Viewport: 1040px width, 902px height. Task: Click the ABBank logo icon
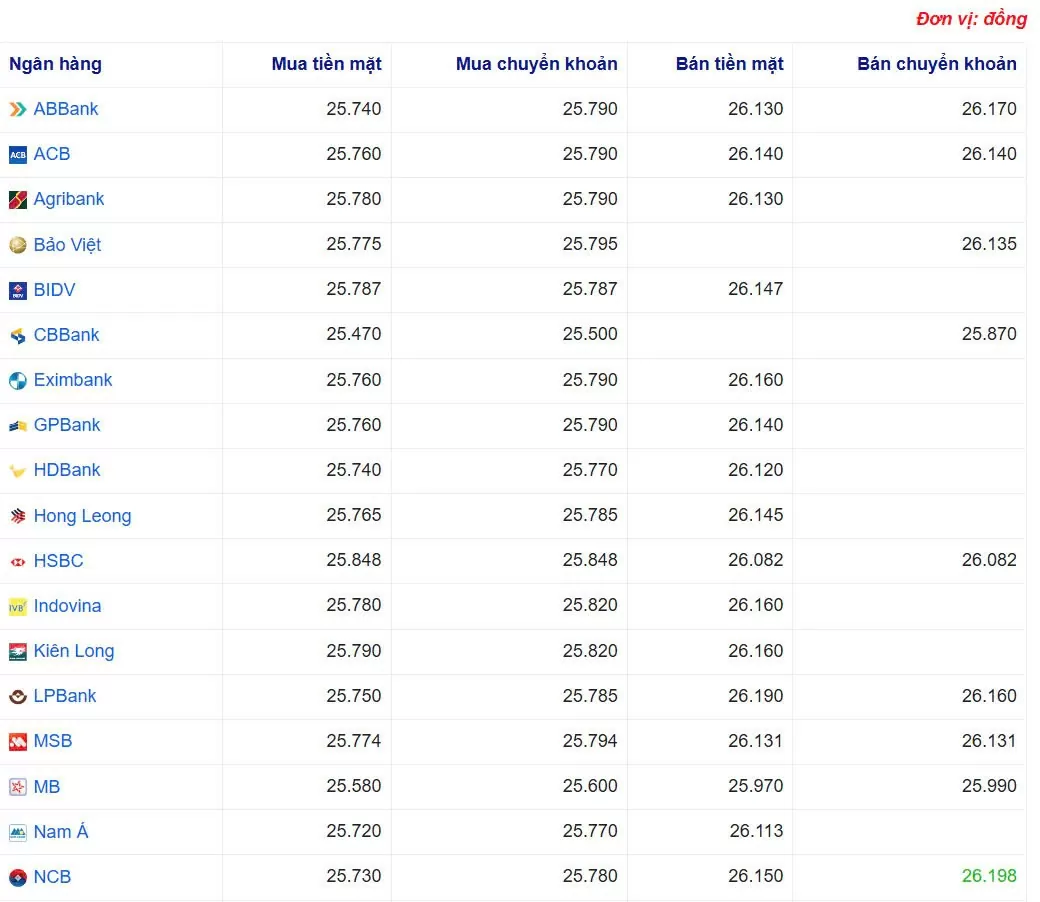[18, 109]
